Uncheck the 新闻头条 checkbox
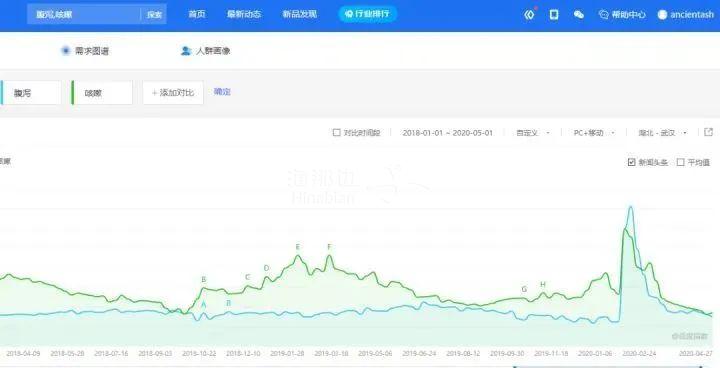Viewport: 720px width, 368px height. coord(631,162)
